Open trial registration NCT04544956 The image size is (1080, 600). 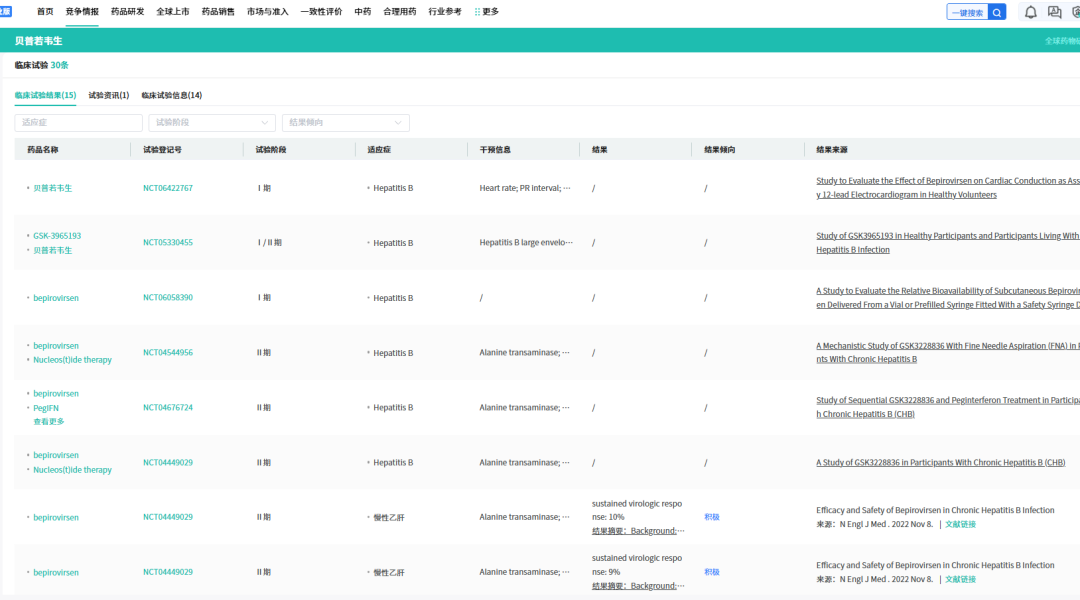pyautogui.click(x=168, y=352)
